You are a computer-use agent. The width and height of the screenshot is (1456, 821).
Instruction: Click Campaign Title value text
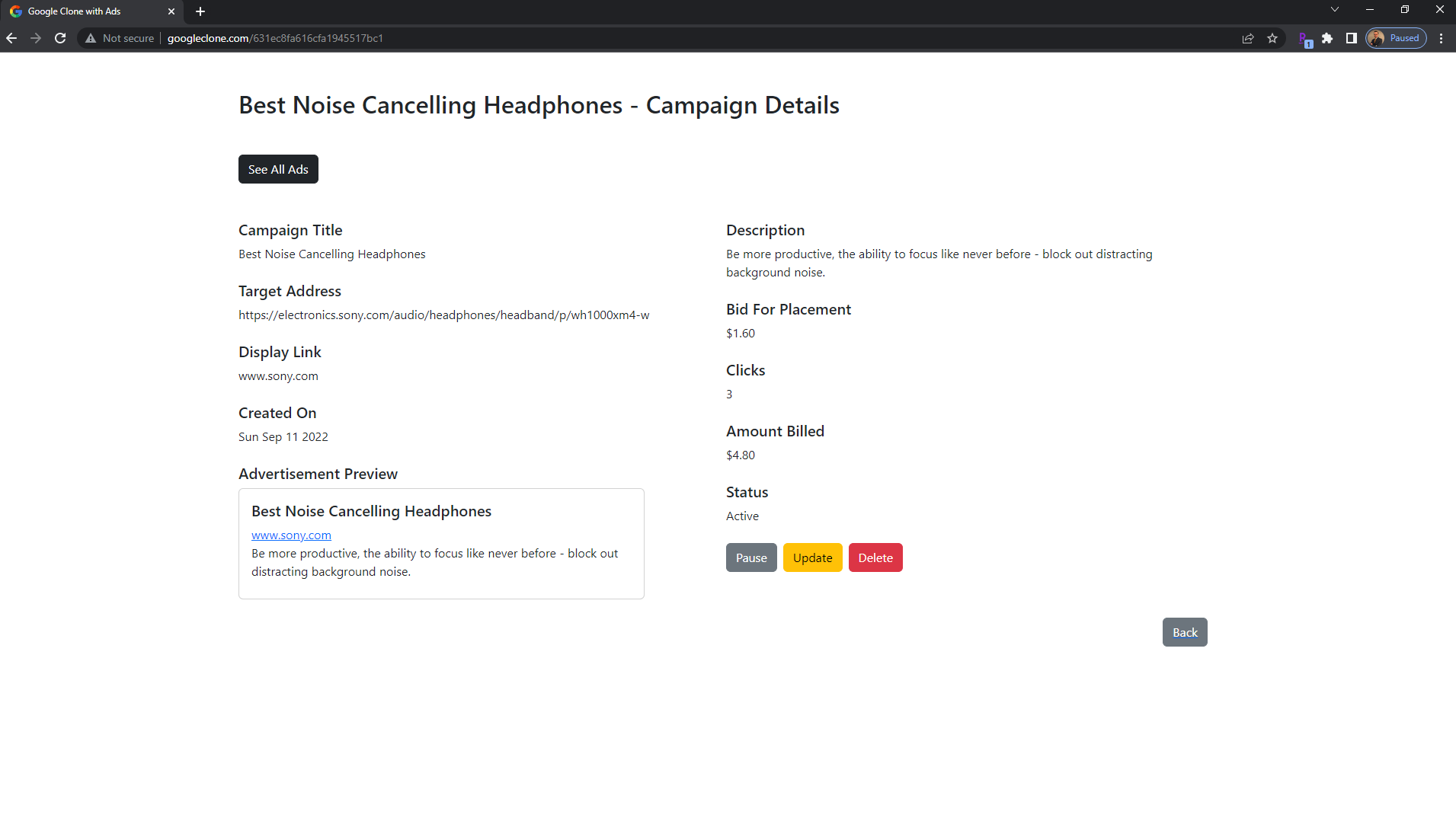coord(332,254)
